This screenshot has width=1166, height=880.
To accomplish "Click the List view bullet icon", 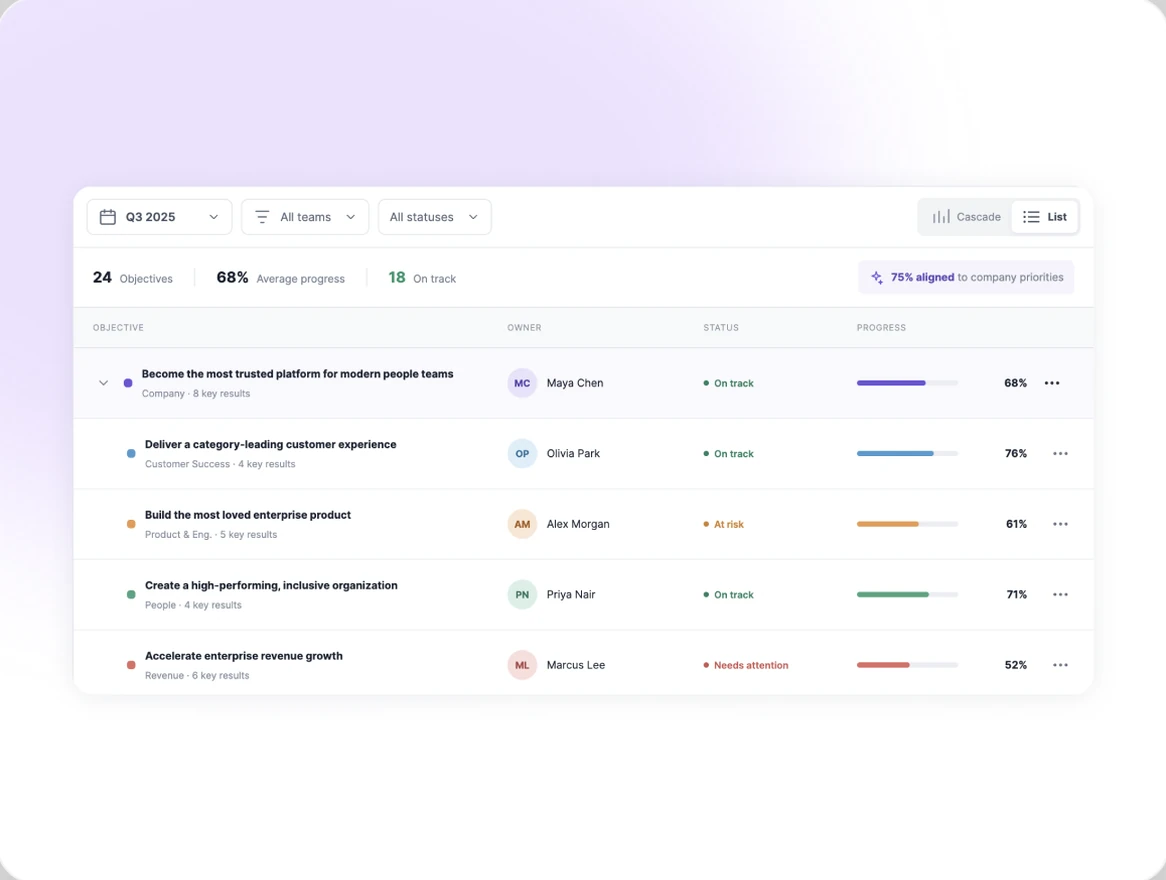I will click(1031, 216).
